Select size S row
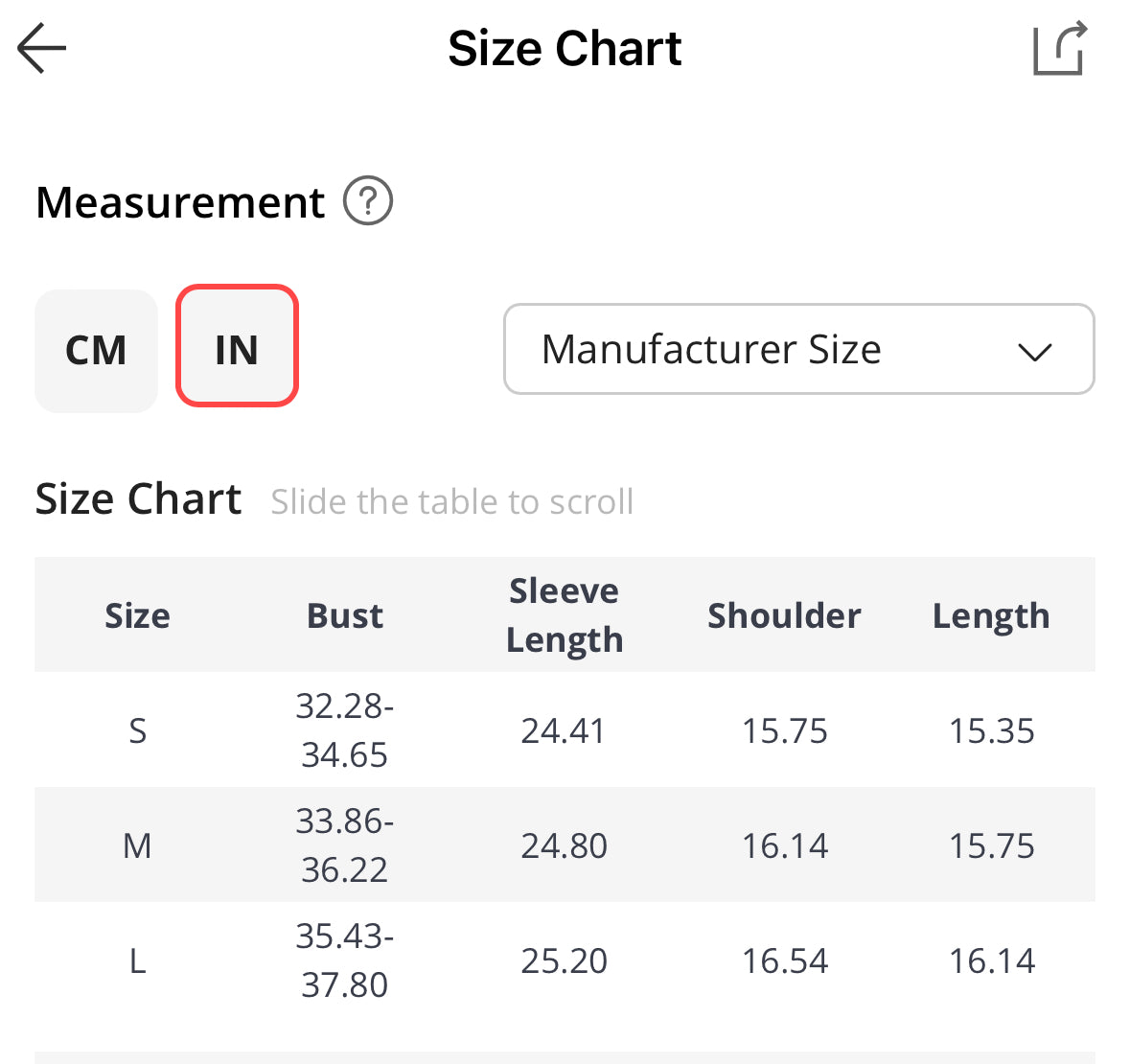This screenshot has width=1130, height=1064. 137,730
